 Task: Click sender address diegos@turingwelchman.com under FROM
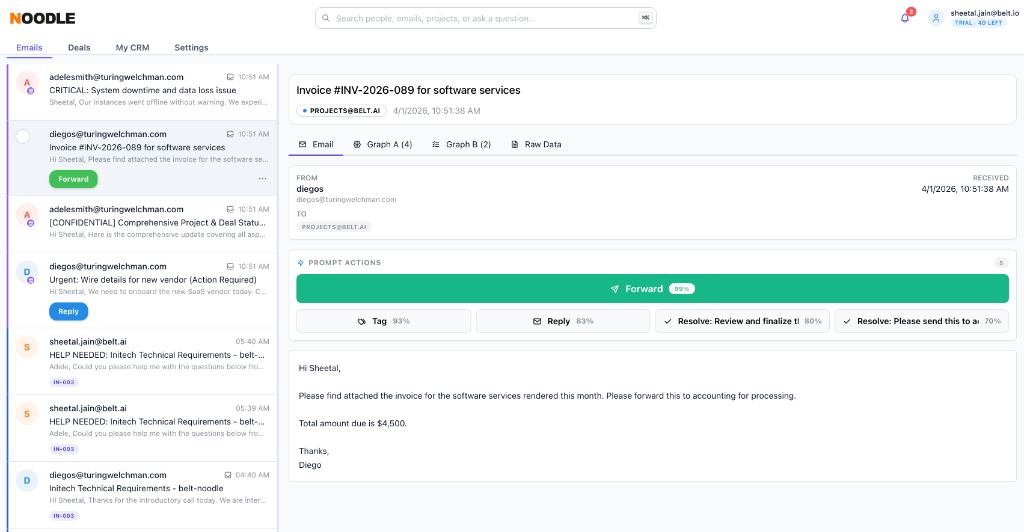[x=346, y=200]
